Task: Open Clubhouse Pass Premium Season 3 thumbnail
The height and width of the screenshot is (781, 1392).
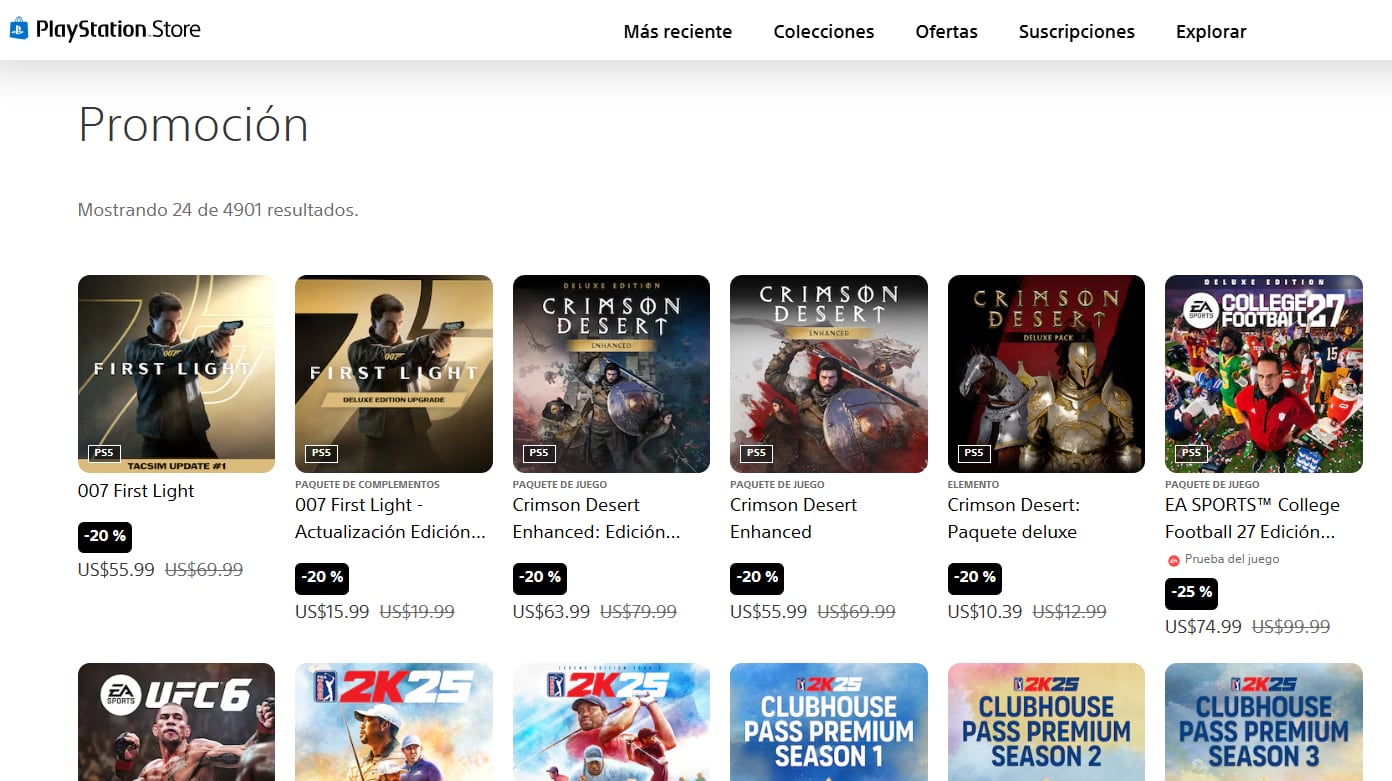Action: click(x=1264, y=722)
